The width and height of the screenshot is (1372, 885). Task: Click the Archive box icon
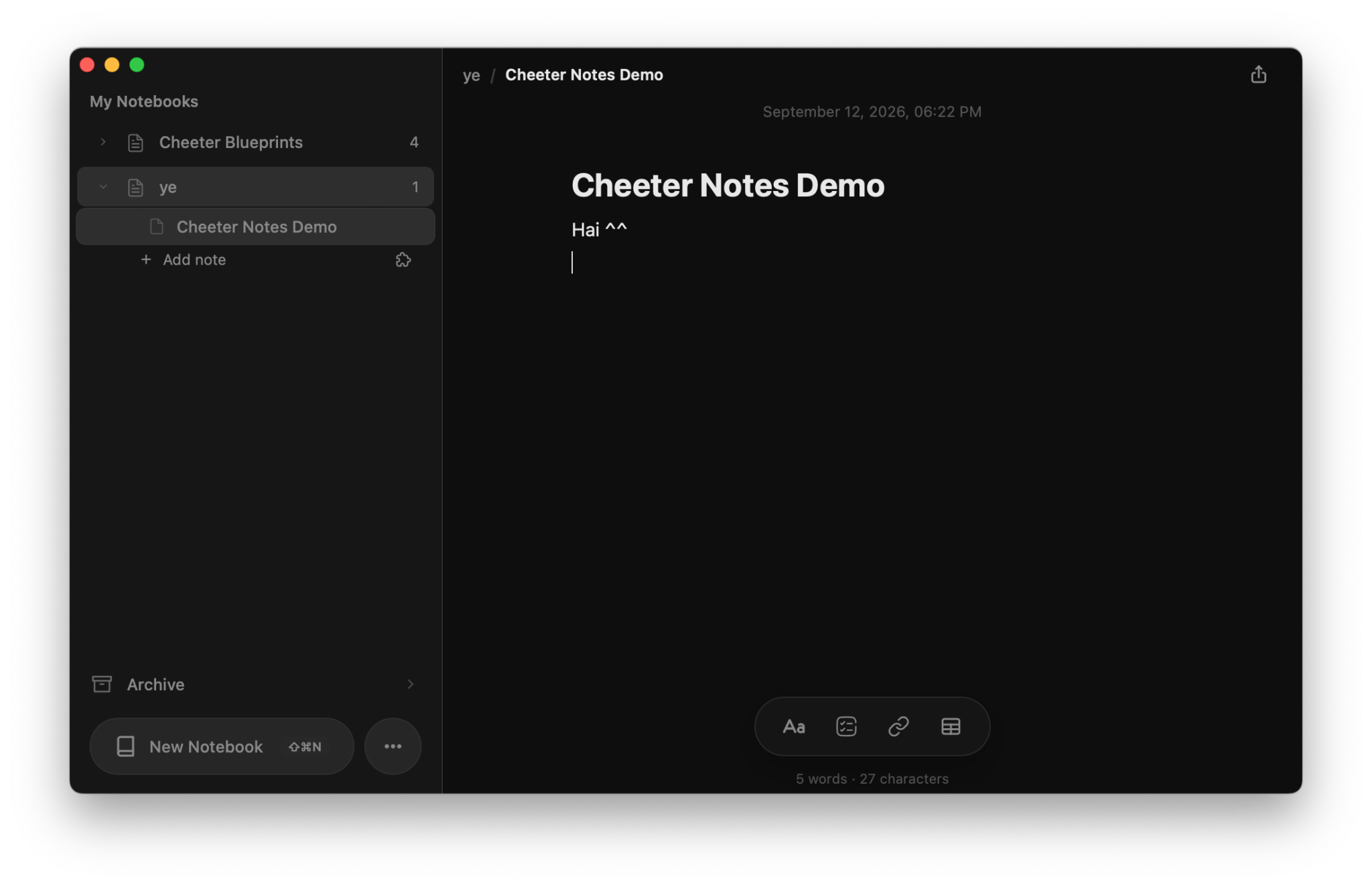pyautogui.click(x=102, y=684)
